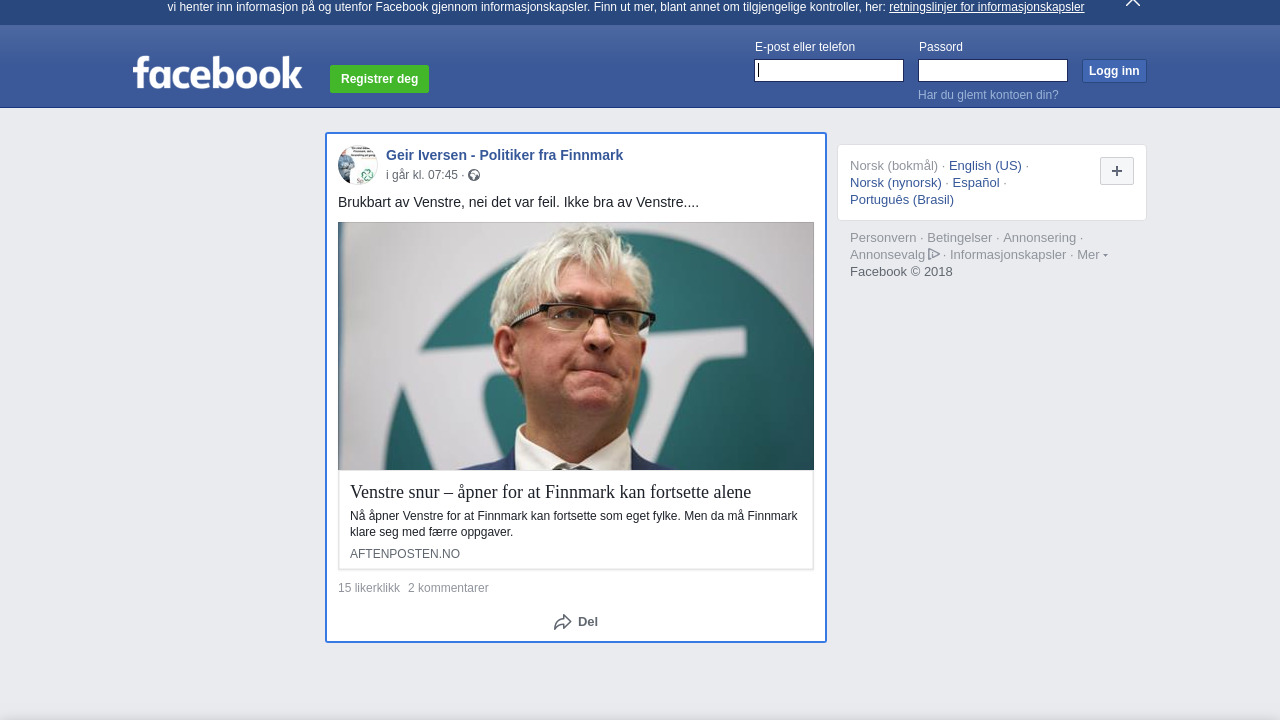The image size is (1280, 720).
Task: Switch language to Português (Brasil)
Action: coord(902,200)
